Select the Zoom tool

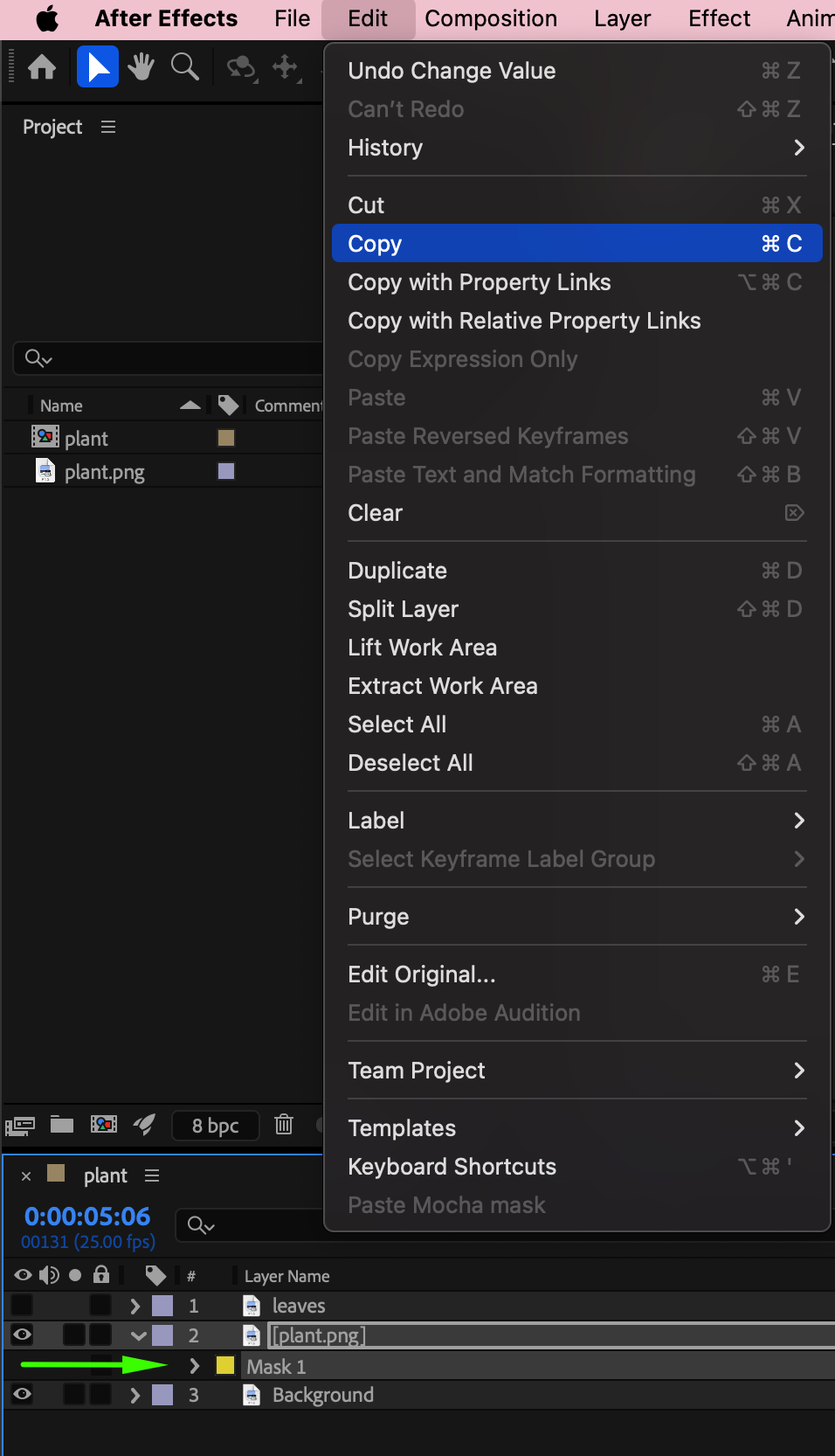coord(184,67)
